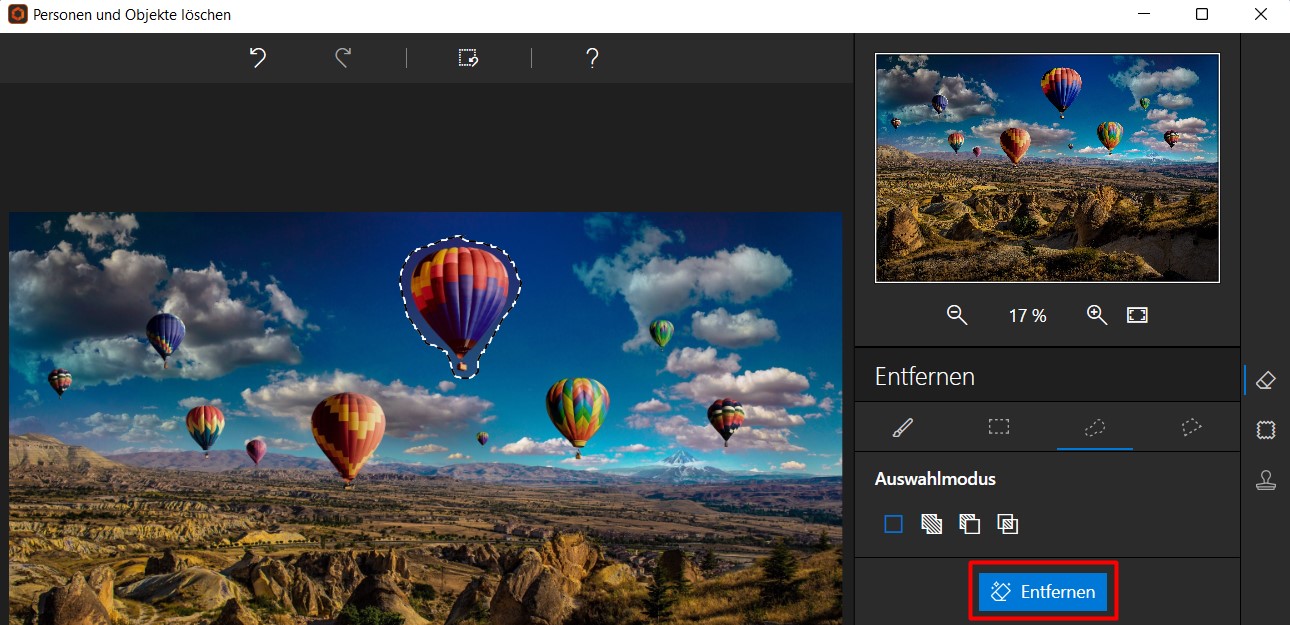This screenshot has height=625, width=1290.
Task: Click the undo arrow icon
Action: pyautogui.click(x=258, y=58)
